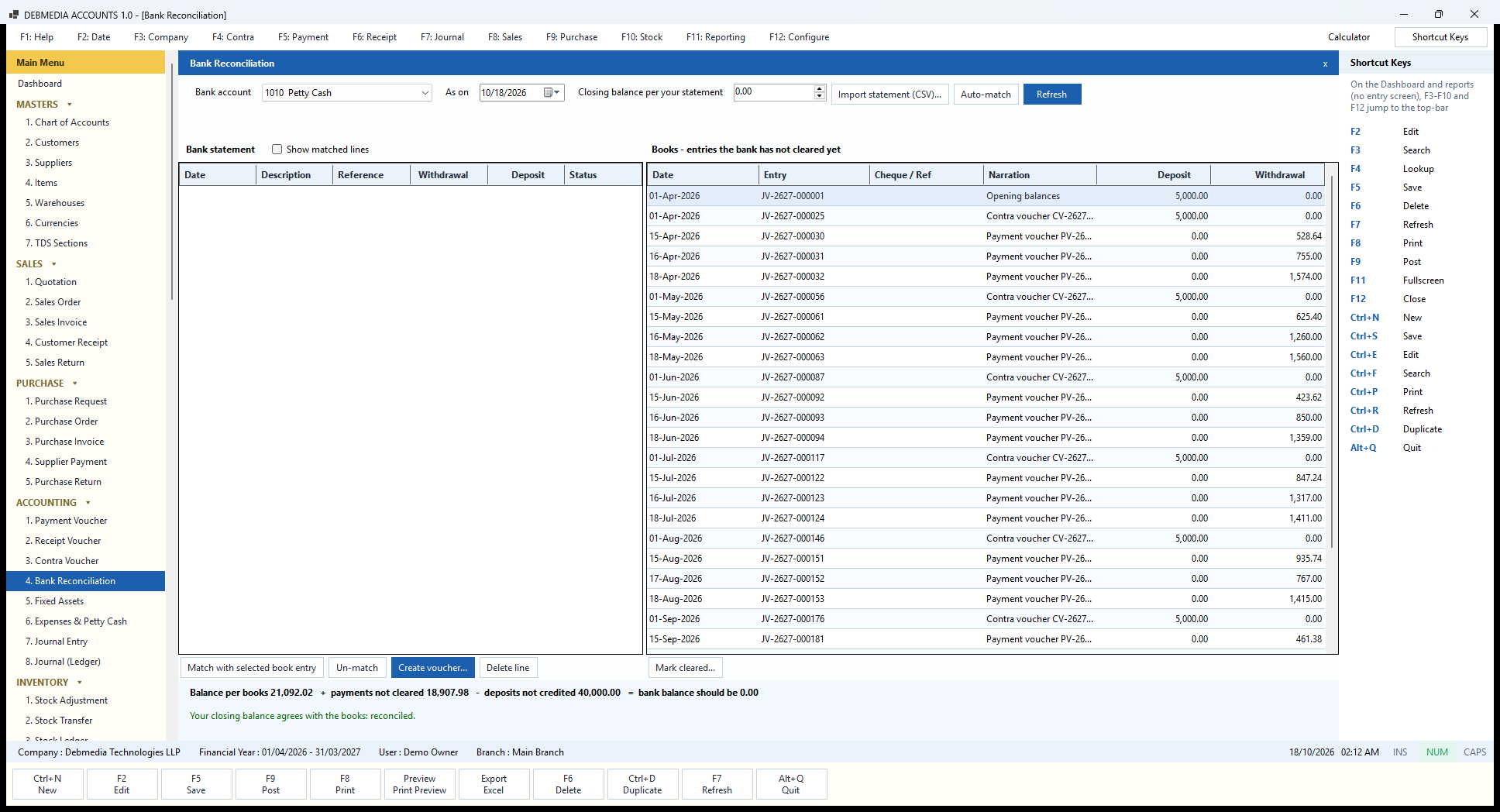Click Mark cleared button
Screen dimensions: 1500x812
(x=685, y=668)
